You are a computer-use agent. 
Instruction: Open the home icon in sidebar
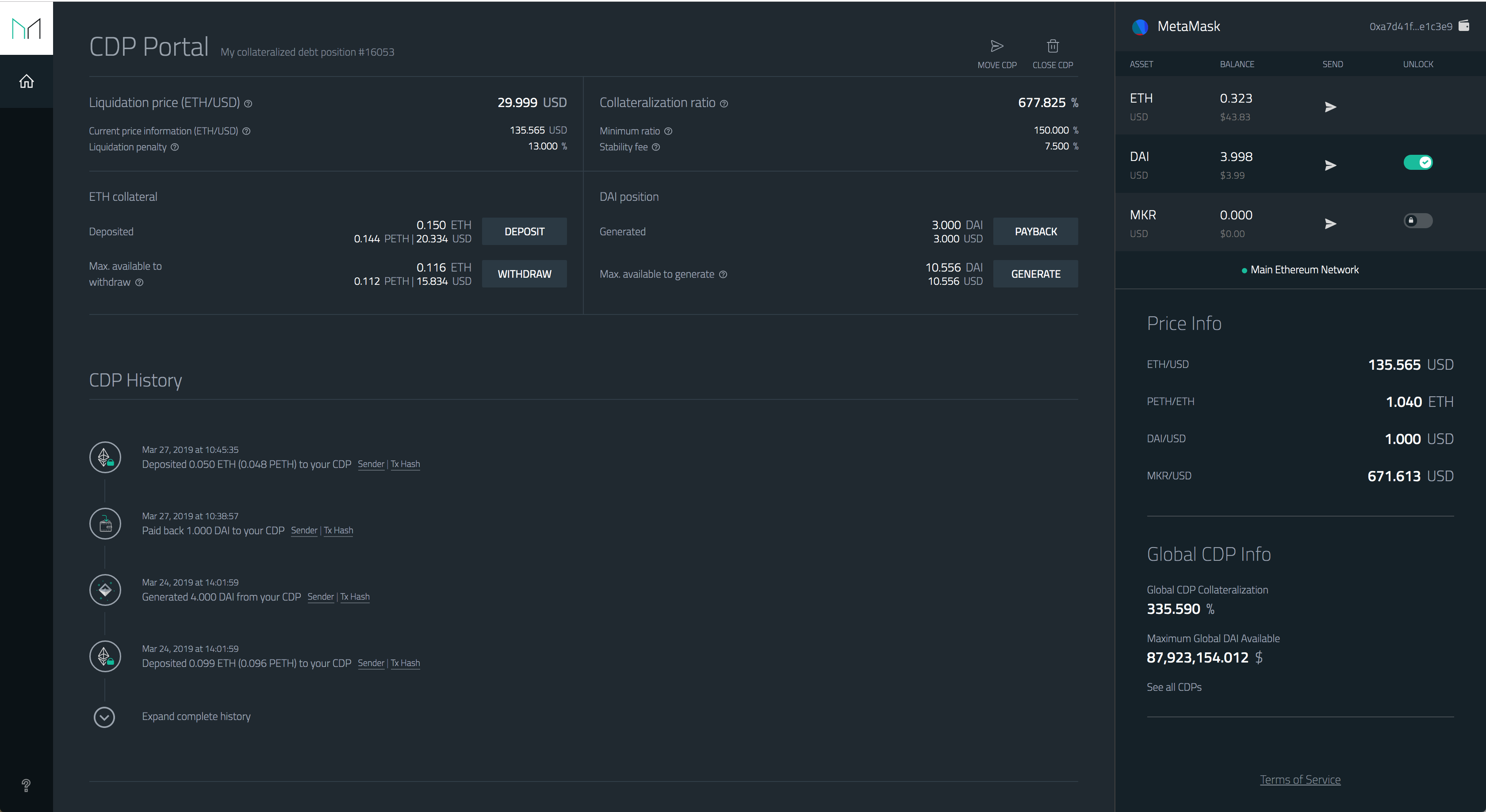point(27,81)
